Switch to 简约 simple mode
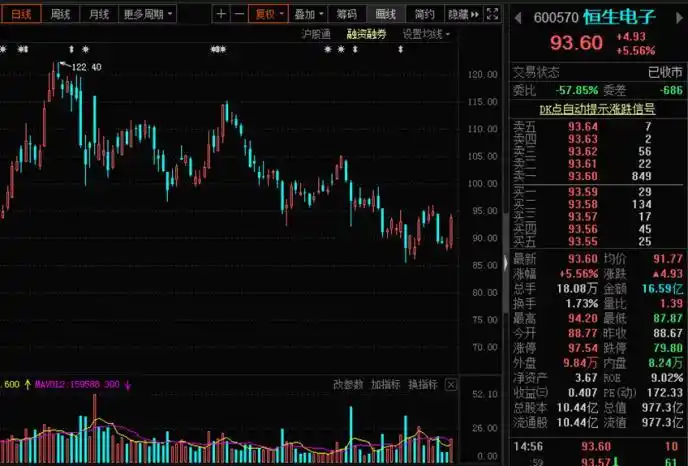Viewport: 688px width, 466px height. coord(424,14)
